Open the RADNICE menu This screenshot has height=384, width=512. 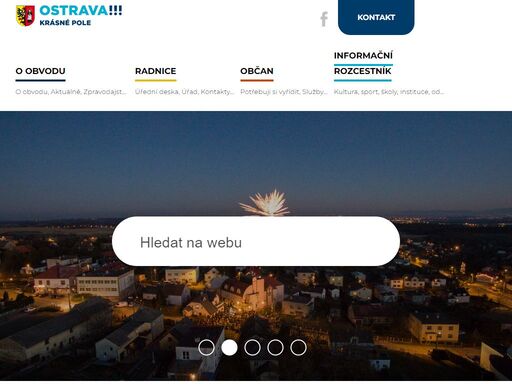coord(156,71)
